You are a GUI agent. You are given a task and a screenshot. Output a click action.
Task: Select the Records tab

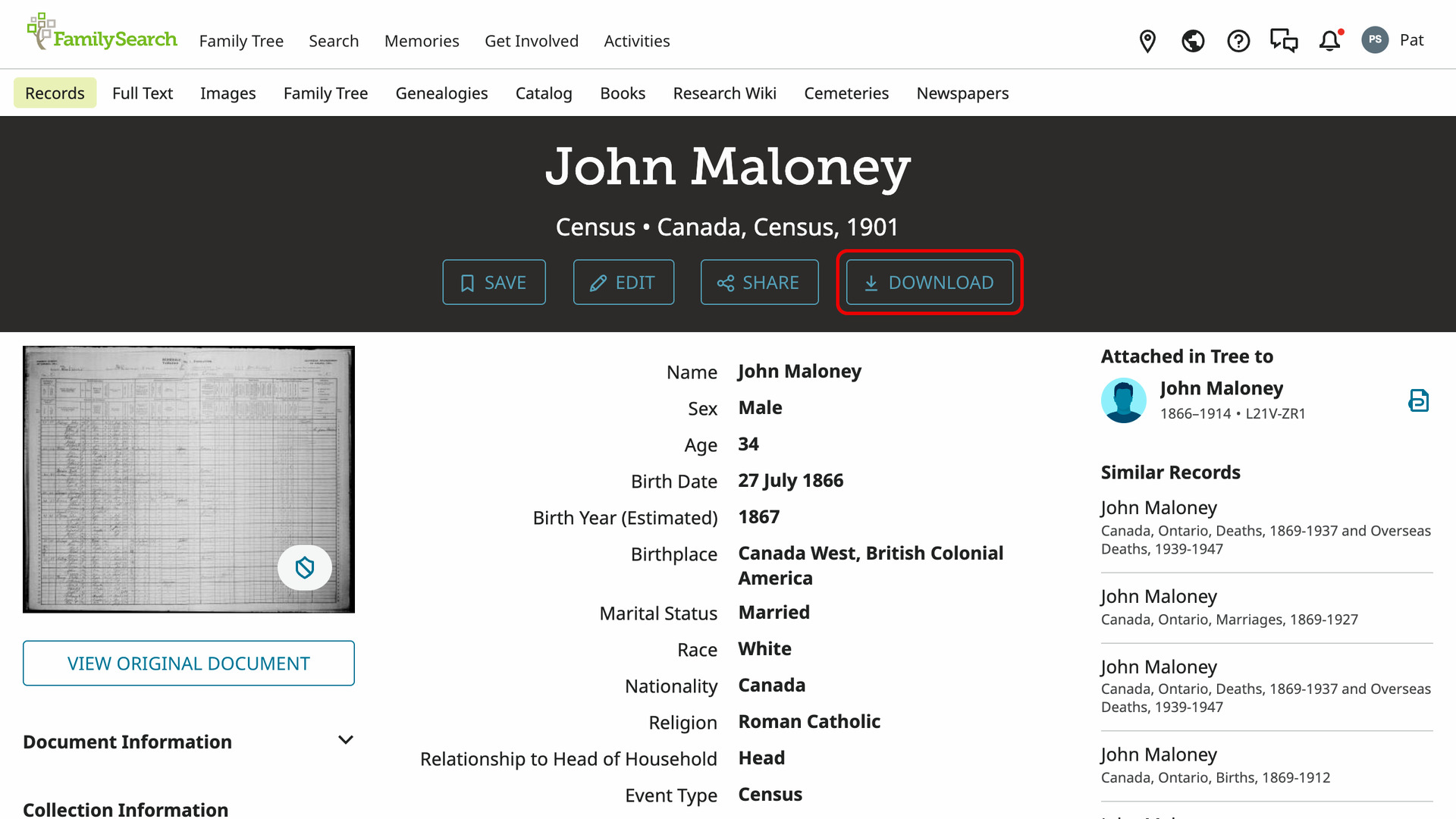tap(55, 93)
